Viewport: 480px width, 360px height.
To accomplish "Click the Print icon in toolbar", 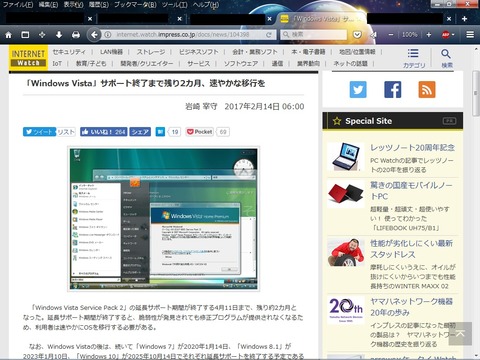I will [x=76, y=35].
